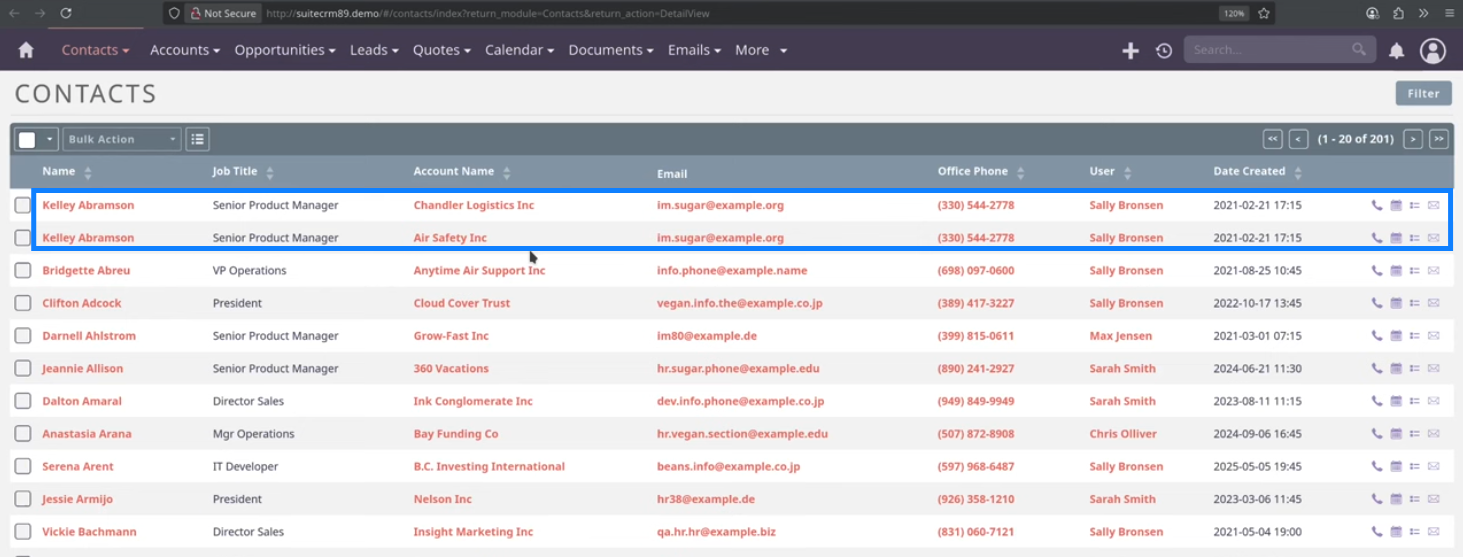Open the user profile avatar menu

[x=1433, y=50]
